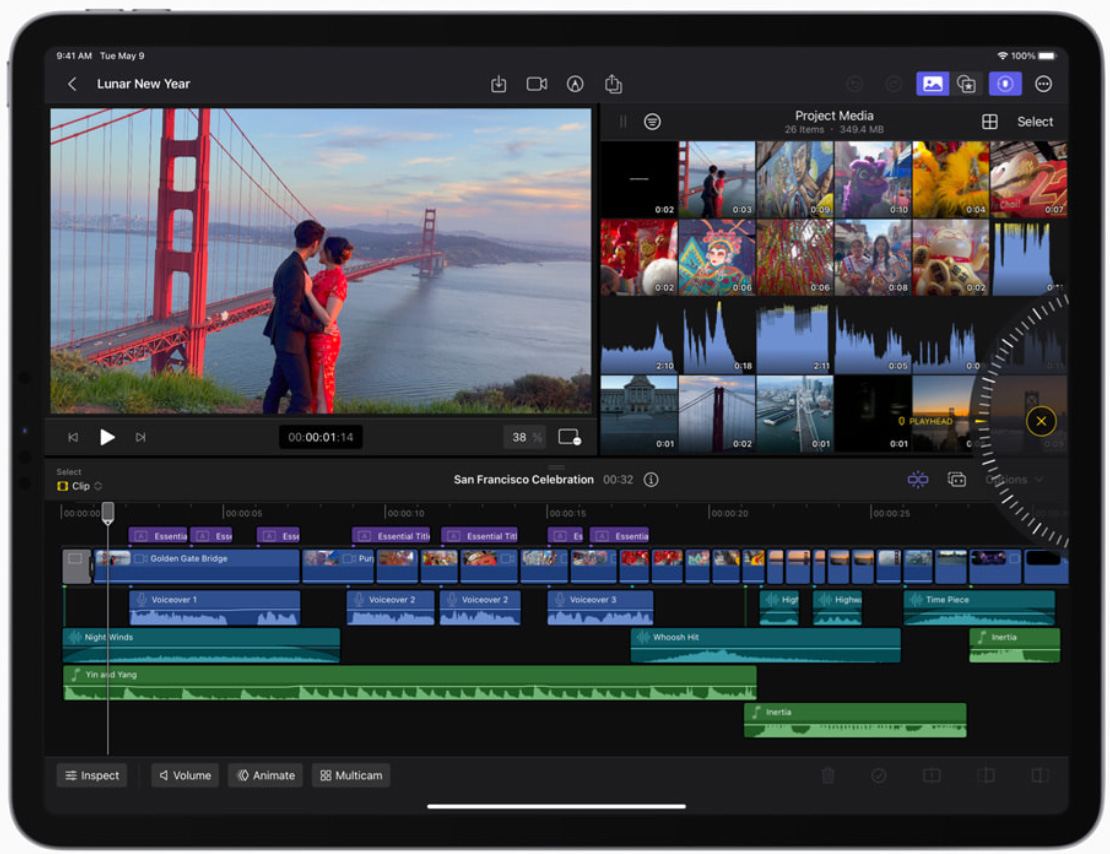Image resolution: width=1110 pixels, height=854 pixels.
Task: Open the more options ellipsis icon
Action: tap(1043, 85)
